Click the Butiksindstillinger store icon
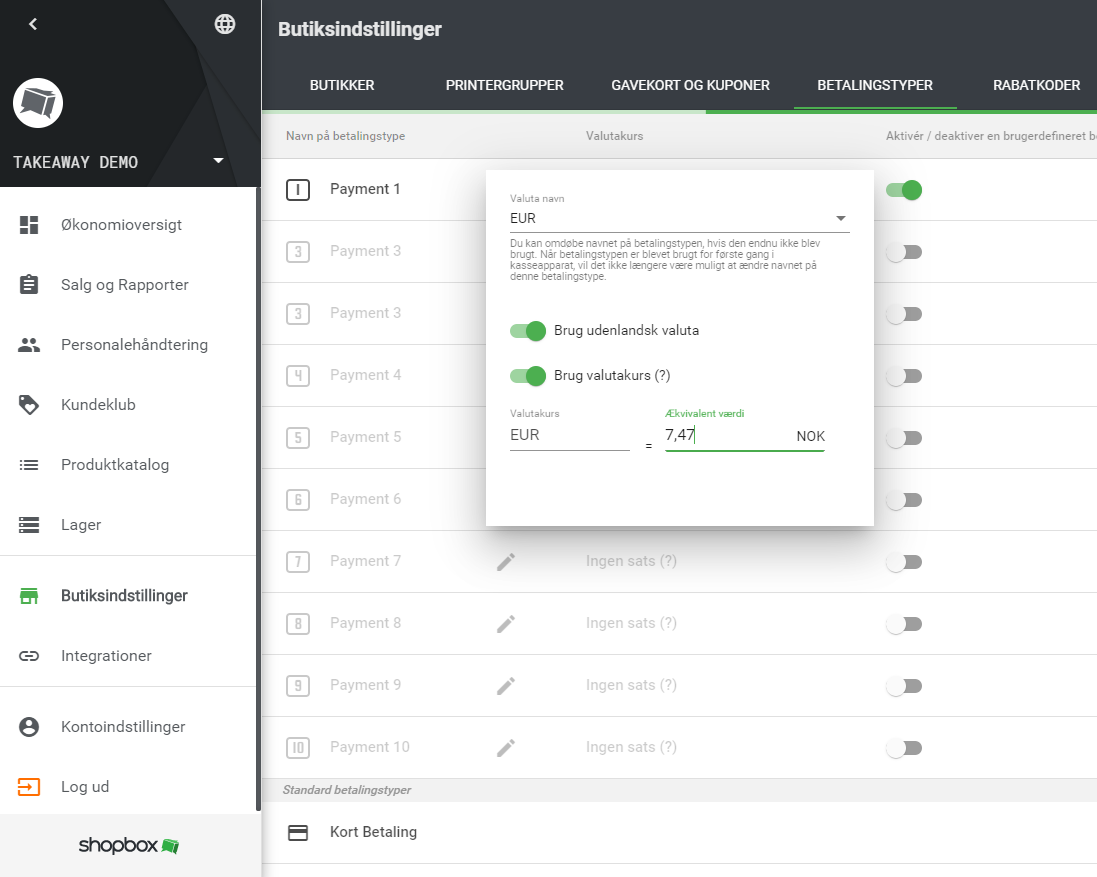The image size is (1097, 877). pyautogui.click(x=29, y=596)
